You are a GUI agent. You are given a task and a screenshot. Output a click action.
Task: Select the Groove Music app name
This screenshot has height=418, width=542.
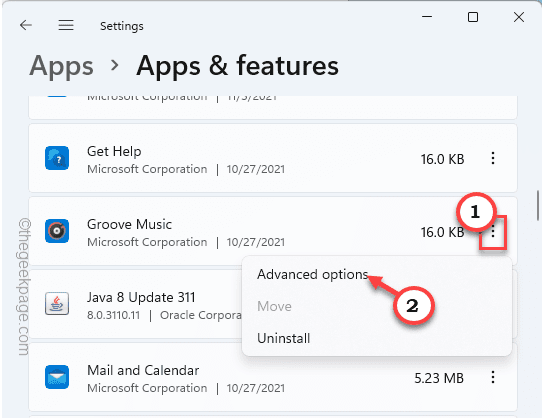pyautogui.click(x=129, y=224)
